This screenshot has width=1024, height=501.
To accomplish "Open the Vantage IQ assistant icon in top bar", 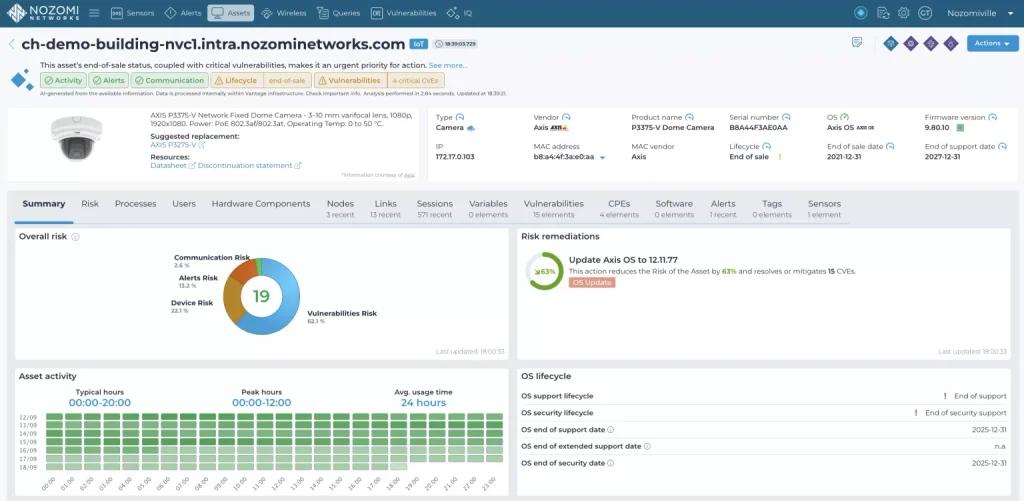I will (861, 13).
